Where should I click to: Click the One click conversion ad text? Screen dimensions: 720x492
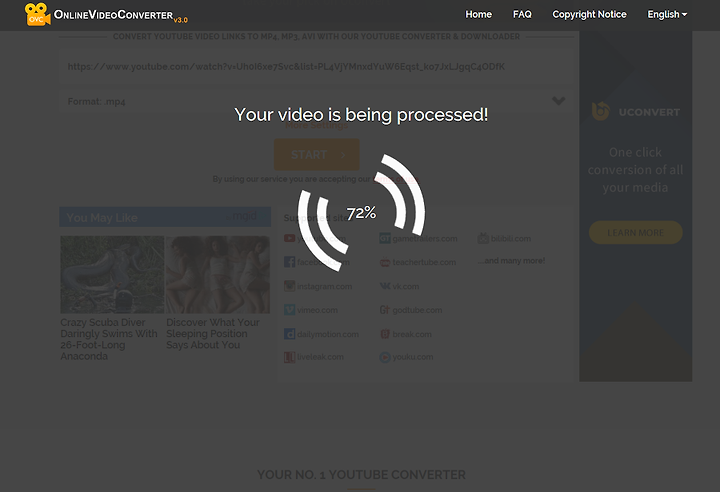[636, 170]
